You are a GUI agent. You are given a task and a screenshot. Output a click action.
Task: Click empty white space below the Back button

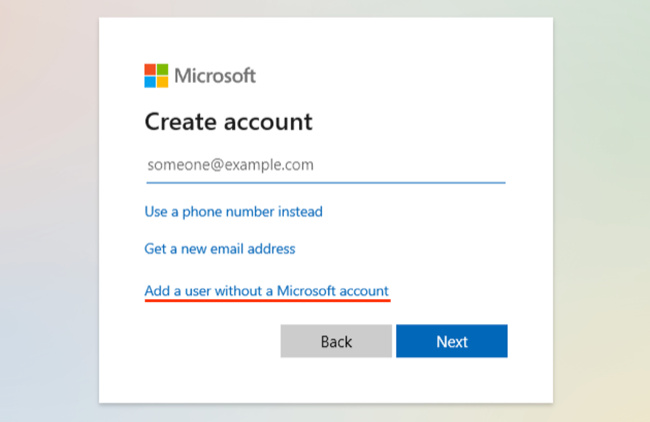point(336,380)
